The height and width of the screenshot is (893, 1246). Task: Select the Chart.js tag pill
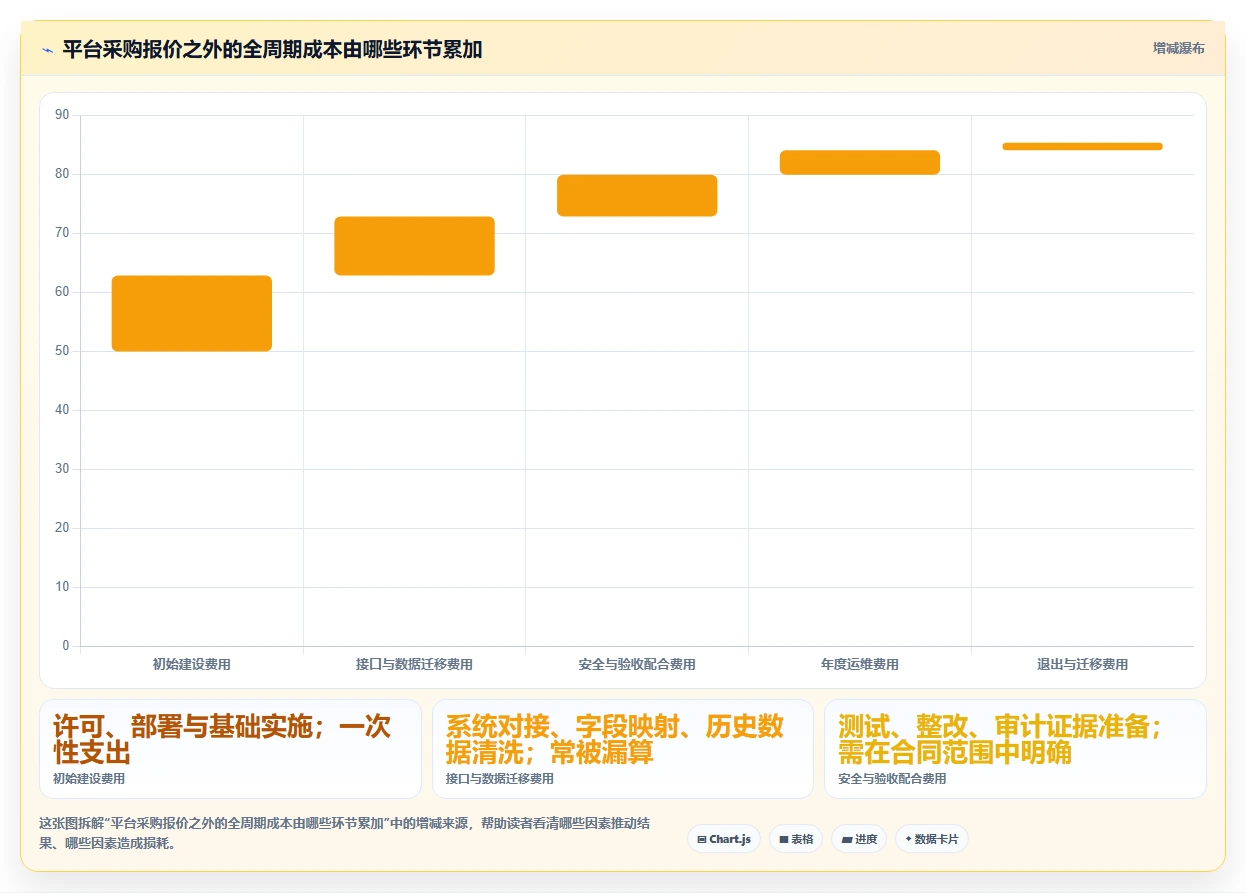pyautogui.click(x=724, y=839)
